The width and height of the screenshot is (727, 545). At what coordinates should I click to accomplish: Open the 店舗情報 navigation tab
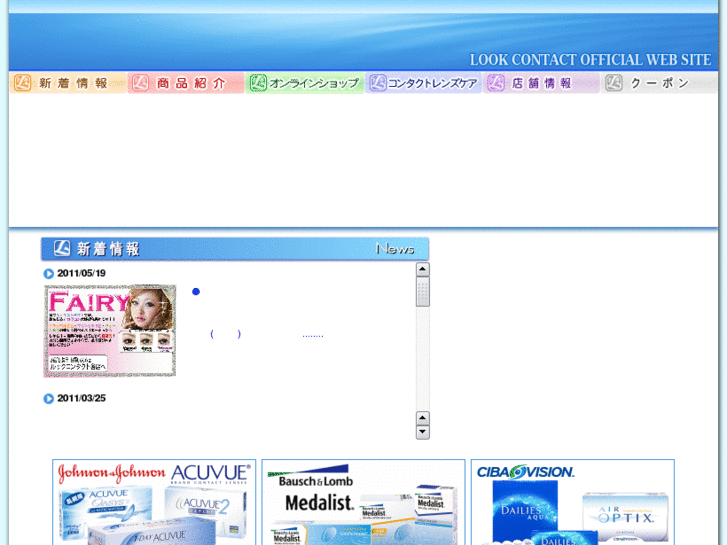(x=541, y=83)
